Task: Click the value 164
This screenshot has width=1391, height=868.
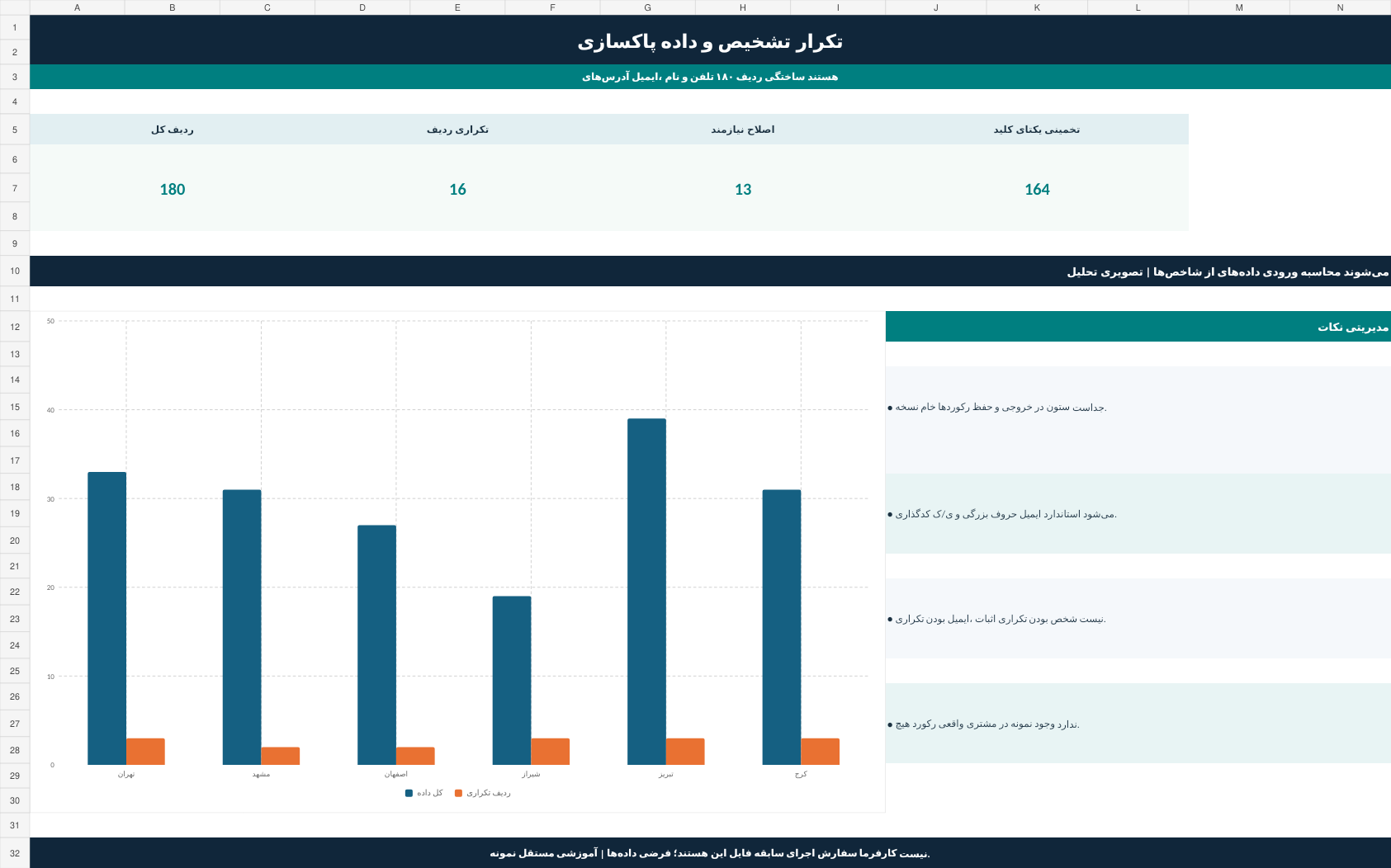Action: (x=1037, y=189)
